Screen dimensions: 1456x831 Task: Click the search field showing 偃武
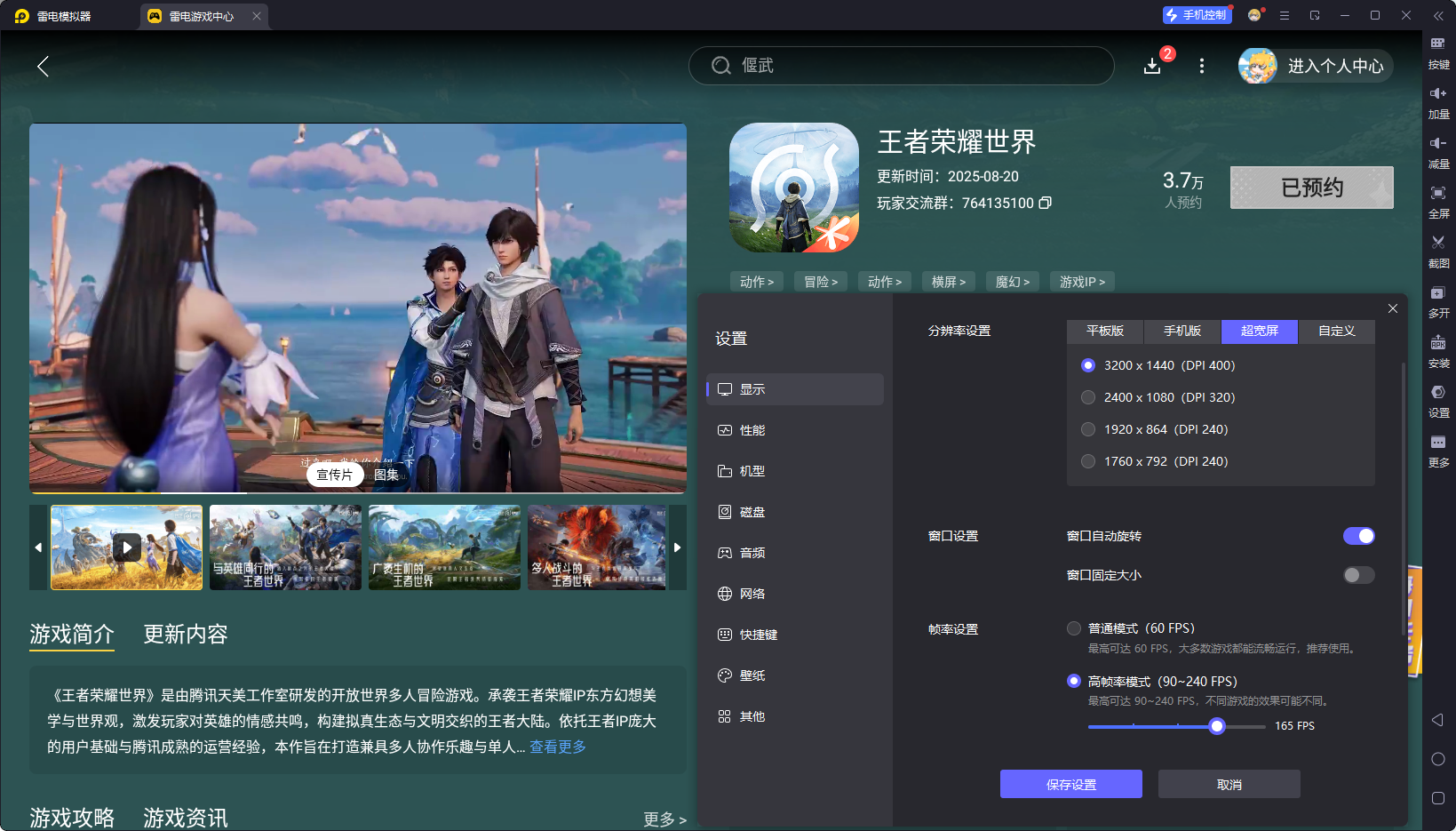point(902,66)
